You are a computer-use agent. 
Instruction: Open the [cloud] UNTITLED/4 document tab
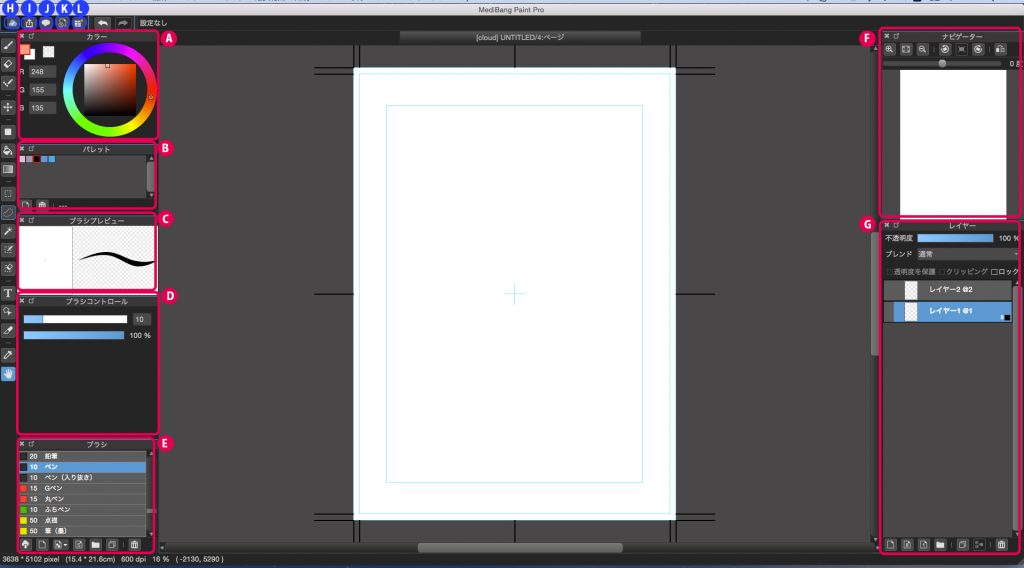point(520,38)
